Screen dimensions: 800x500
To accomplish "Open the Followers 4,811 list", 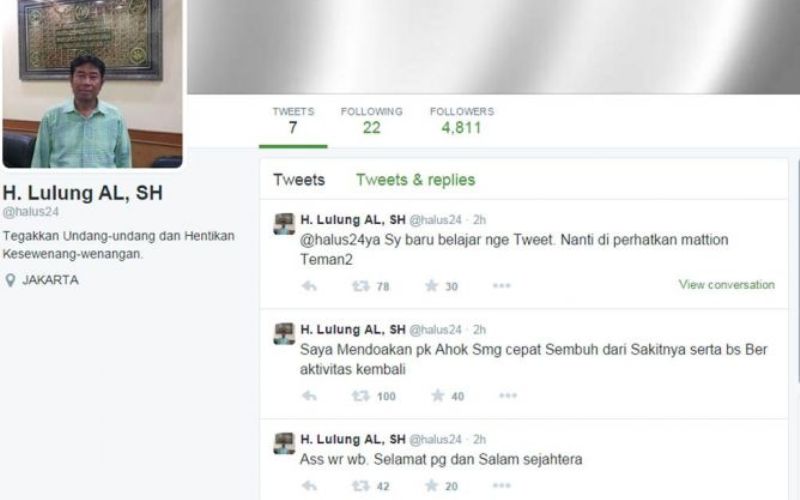I will pyautogui.click(x=462, y=120).
